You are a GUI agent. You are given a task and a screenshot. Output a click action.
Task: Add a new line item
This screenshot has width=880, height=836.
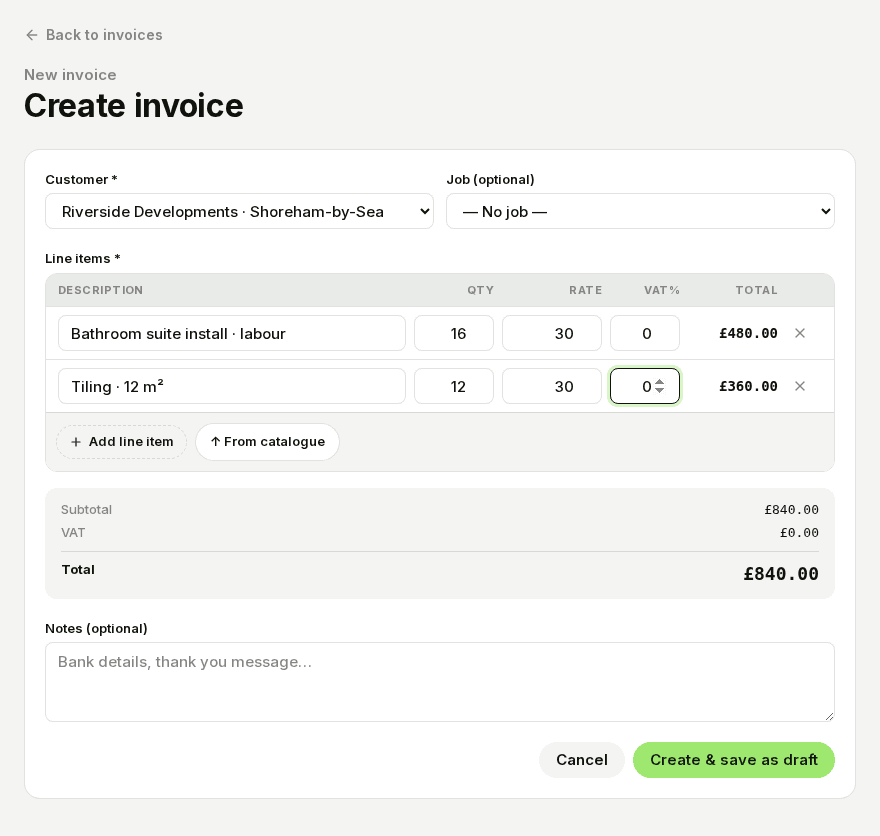121,442
